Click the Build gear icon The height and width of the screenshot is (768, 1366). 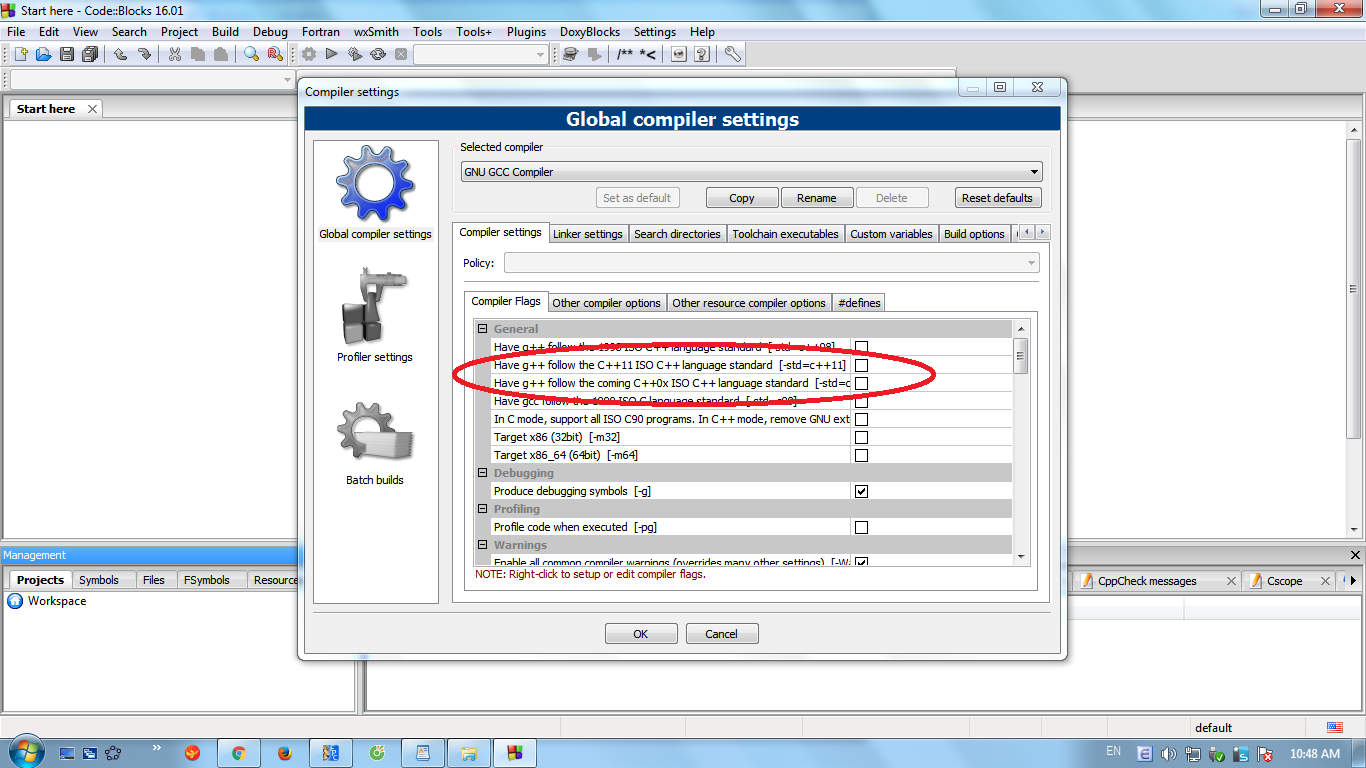tap(309, 54)
